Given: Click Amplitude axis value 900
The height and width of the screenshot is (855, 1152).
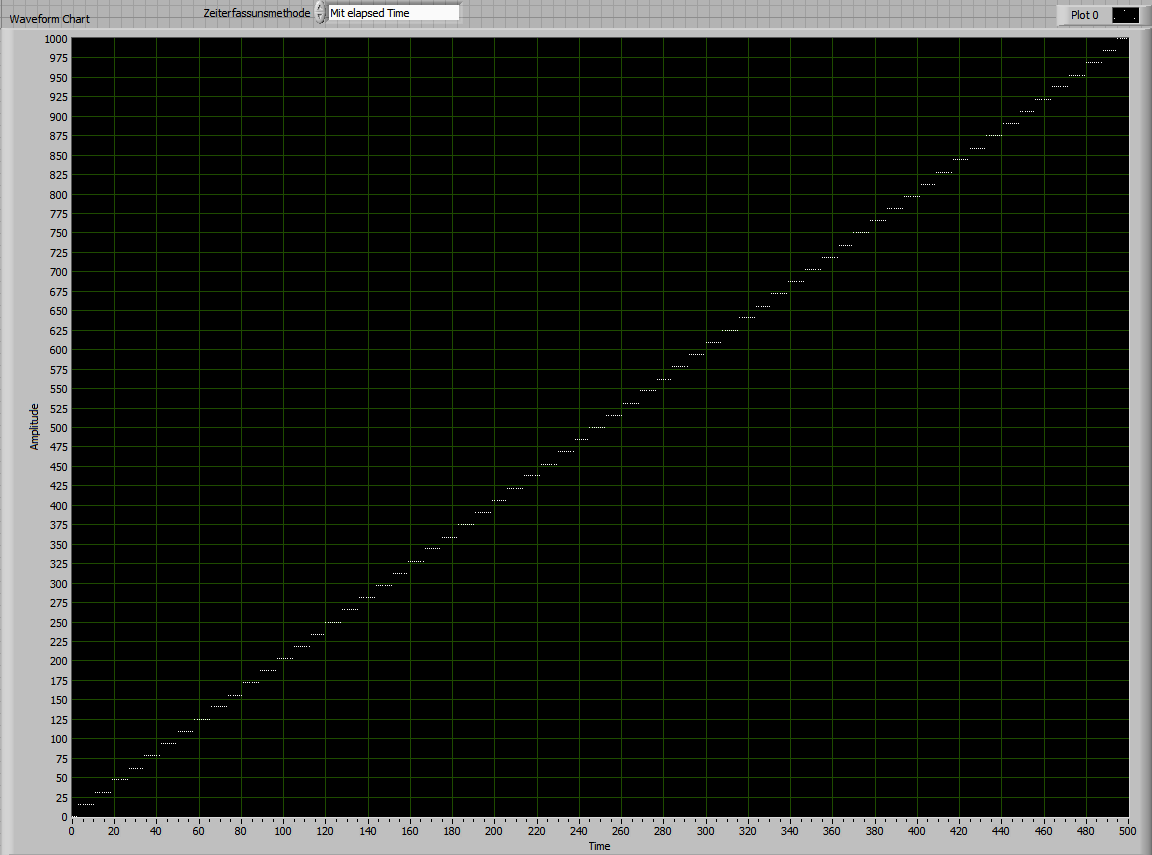Looking at the screenshot, I should tap(59, 117).
